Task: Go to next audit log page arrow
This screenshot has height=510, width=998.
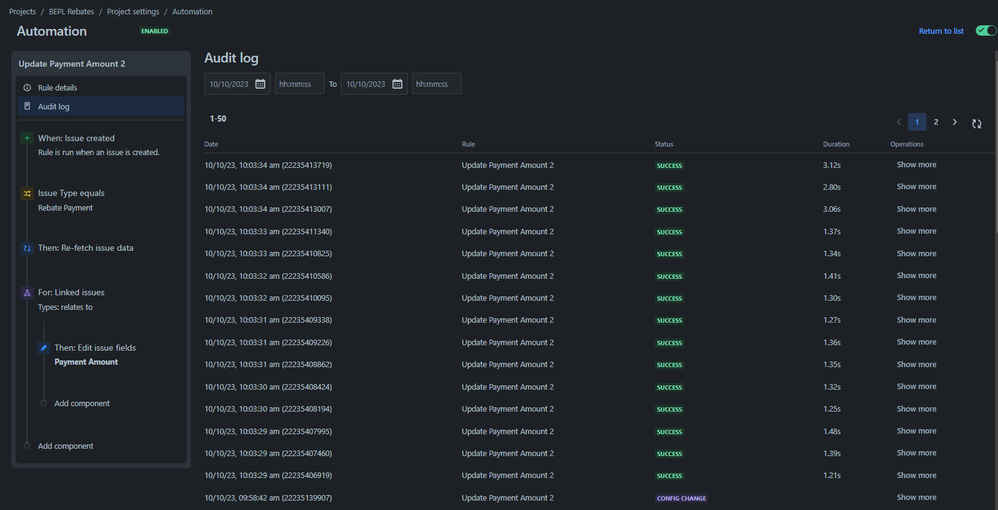Action: point(954,122)
